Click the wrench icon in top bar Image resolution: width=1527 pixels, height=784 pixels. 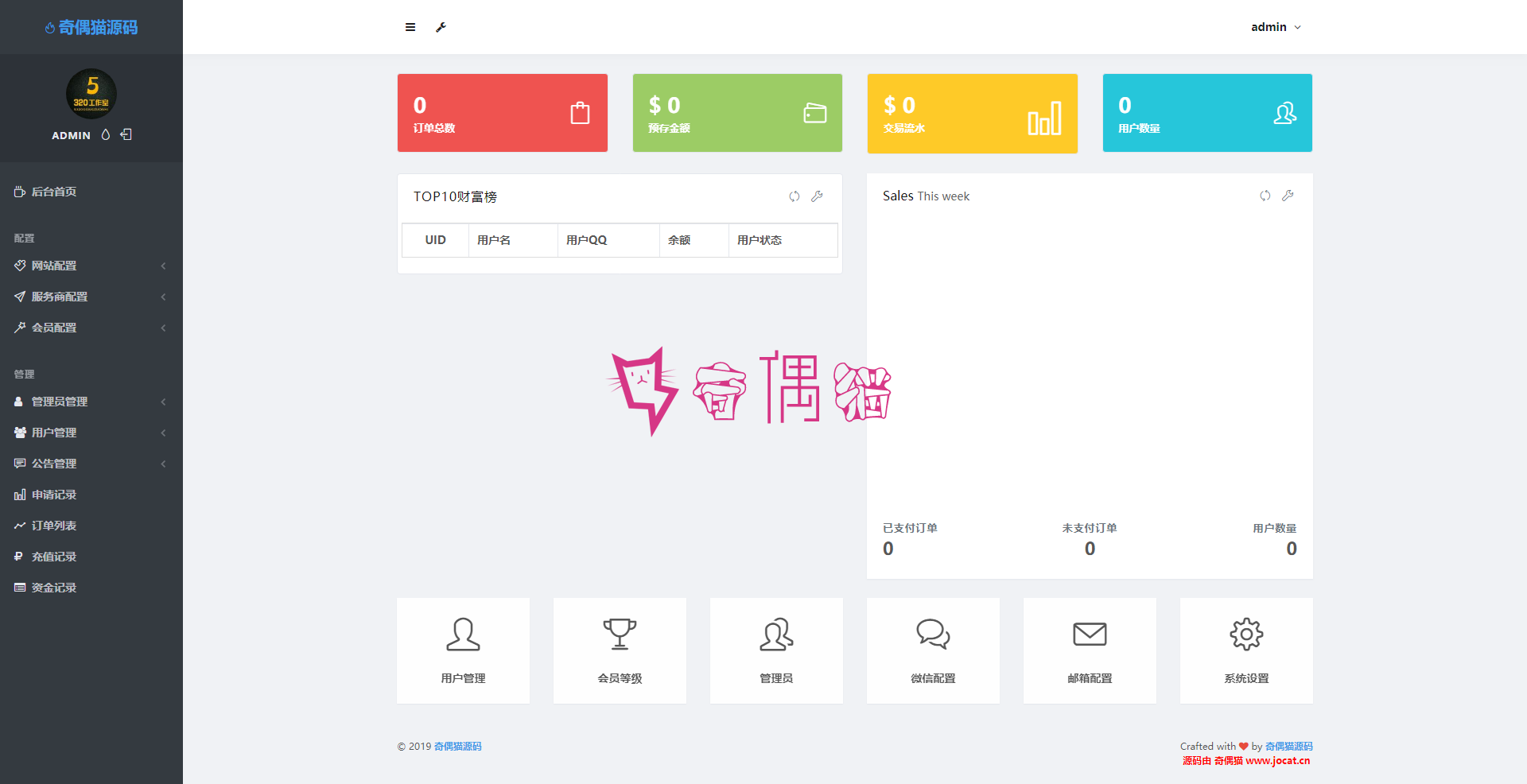[x=441, y=27]
